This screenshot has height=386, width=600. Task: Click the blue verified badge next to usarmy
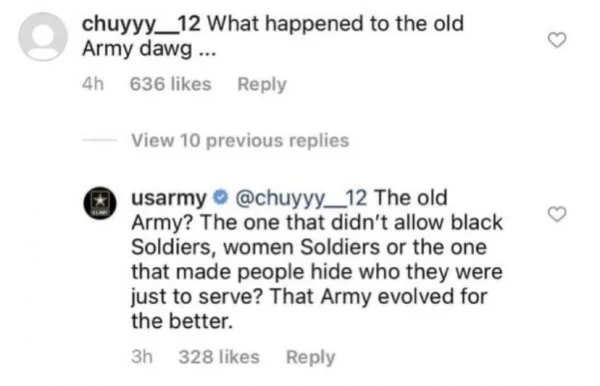(220, 197)
